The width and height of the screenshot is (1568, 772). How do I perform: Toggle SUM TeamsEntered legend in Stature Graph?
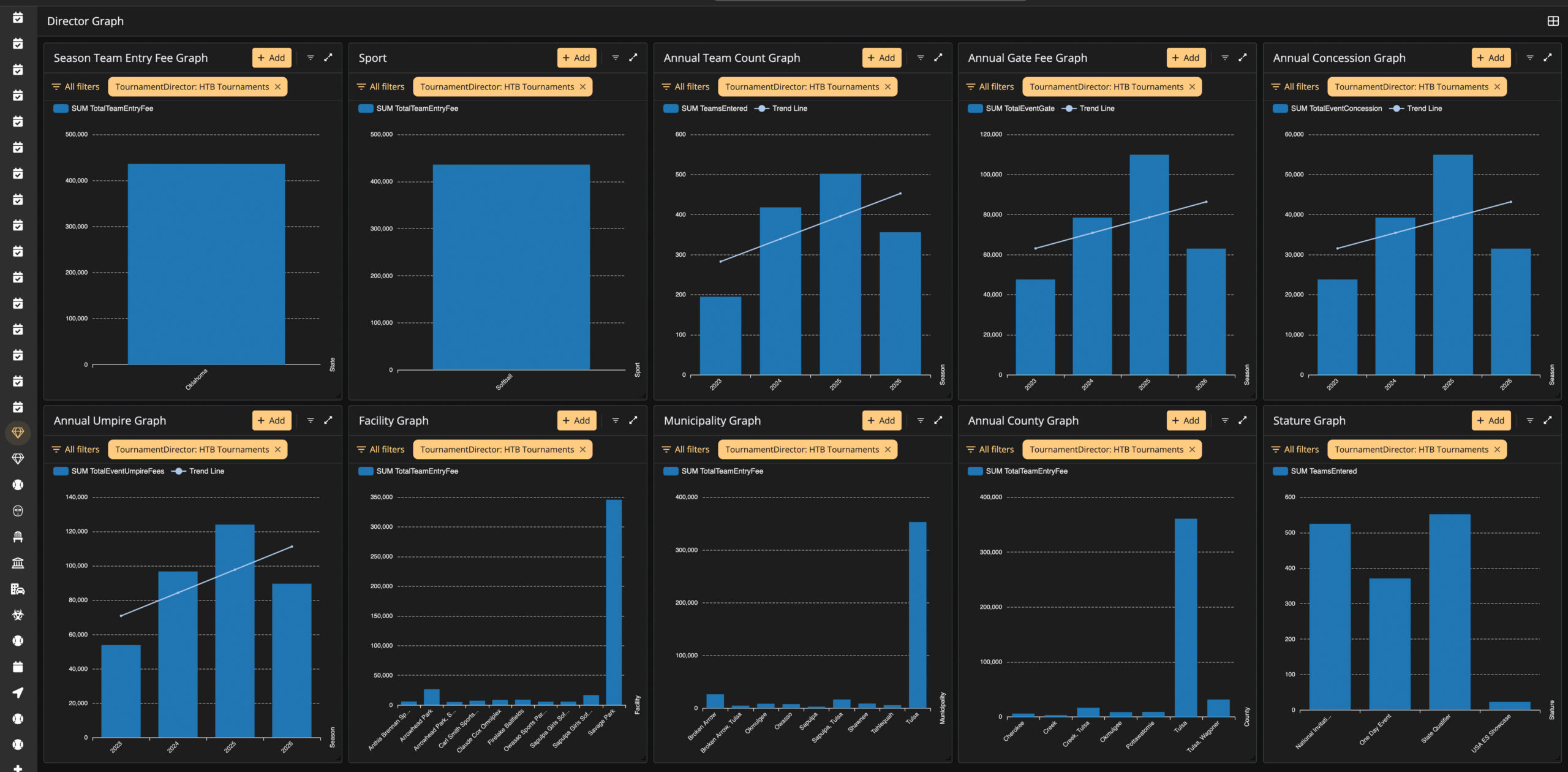(1315, 471)
